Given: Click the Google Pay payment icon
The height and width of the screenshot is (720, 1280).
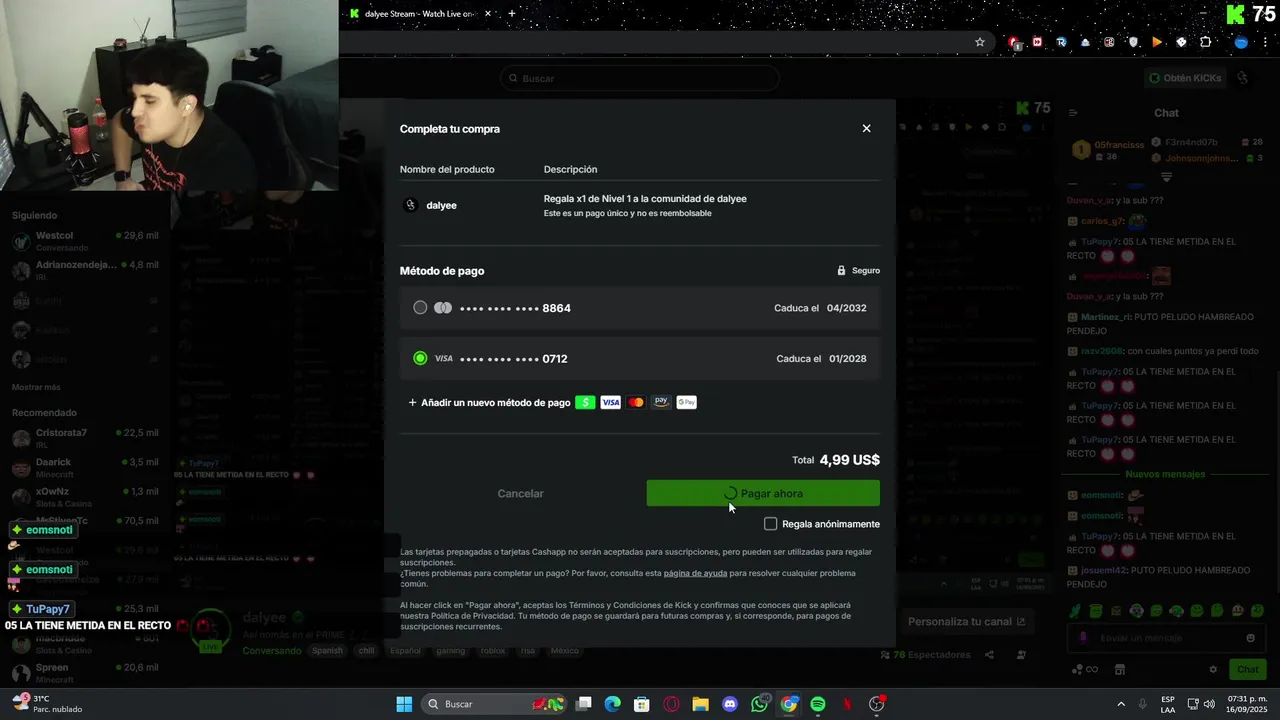Looking at the screenshot, I should click(686, 402).
